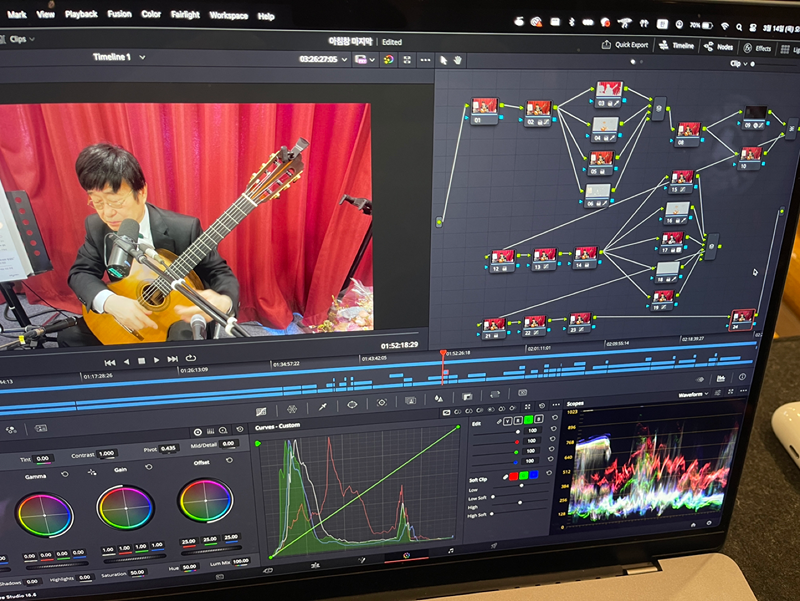Open the Fusion menu
The height and width of the screenshot is (601, 800).
119,14
